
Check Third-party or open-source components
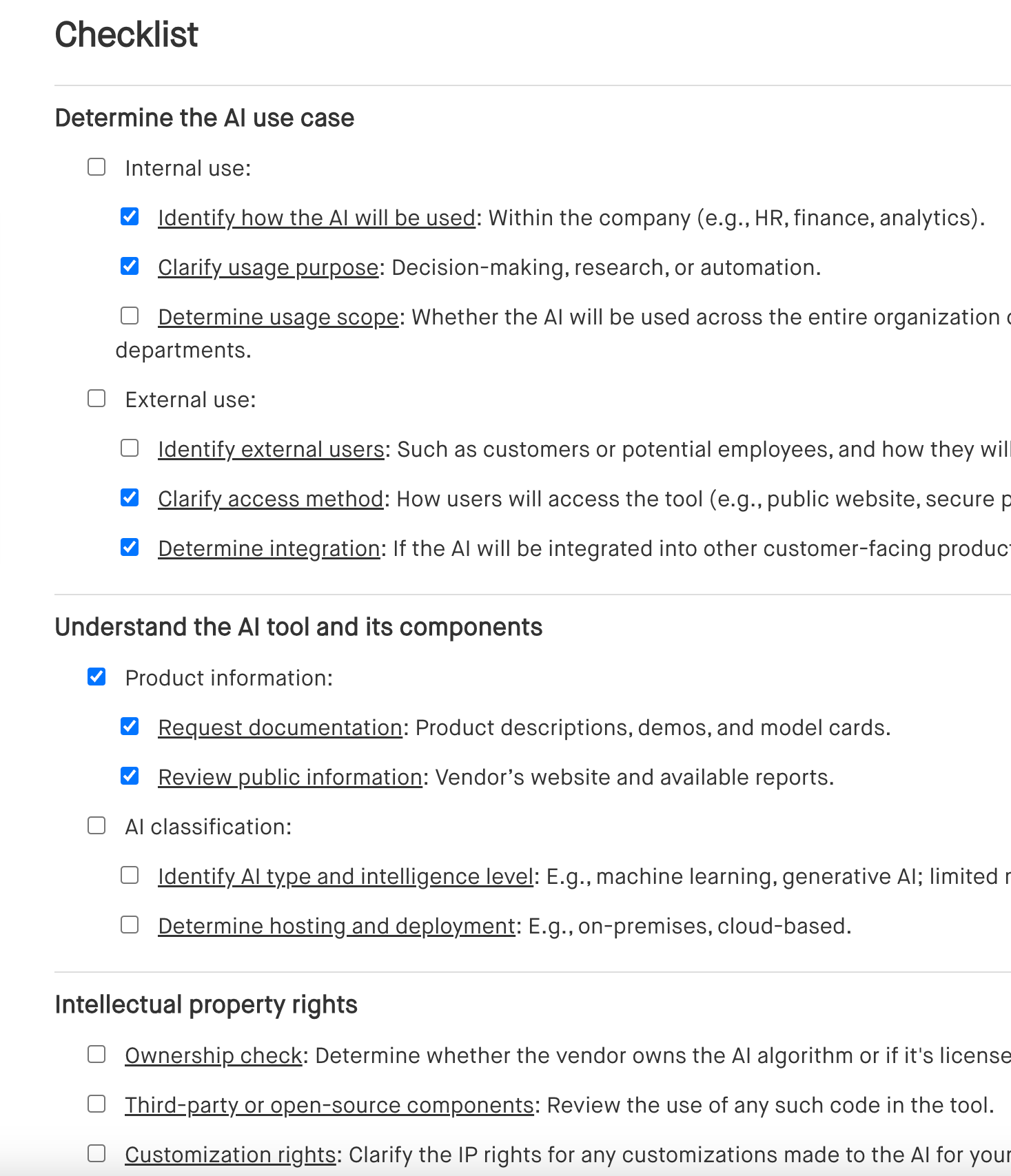pos(96,1103)
